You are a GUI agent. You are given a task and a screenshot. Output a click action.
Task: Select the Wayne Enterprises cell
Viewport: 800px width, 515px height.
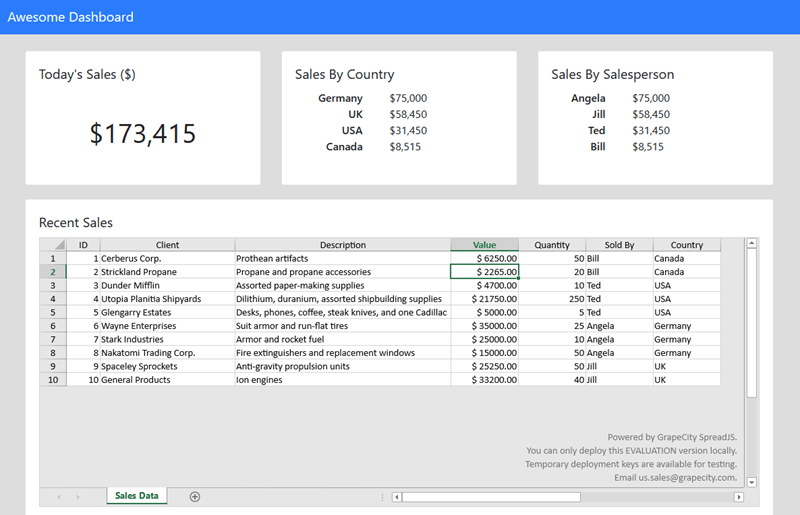tap(167, 326)
